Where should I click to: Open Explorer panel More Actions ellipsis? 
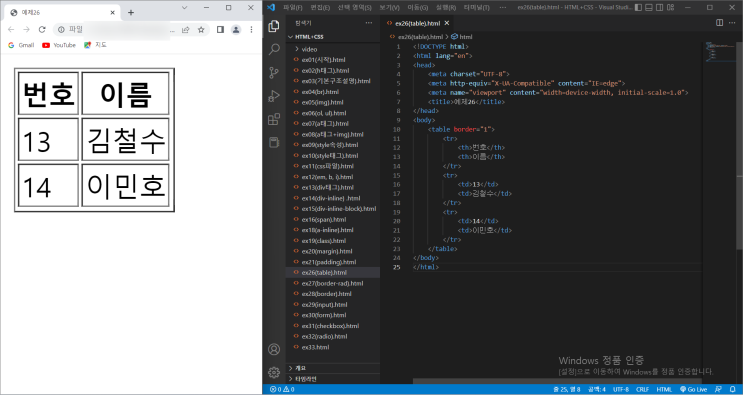tap(369, 23)
